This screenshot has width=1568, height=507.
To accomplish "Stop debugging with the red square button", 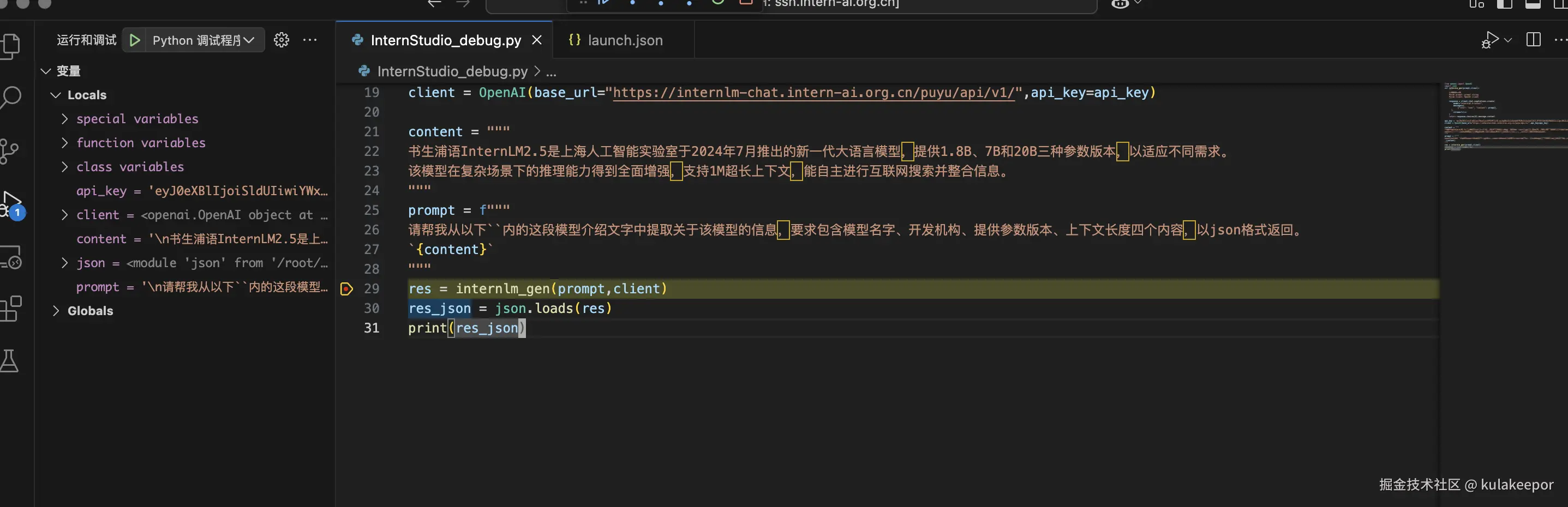I will 746,3.
